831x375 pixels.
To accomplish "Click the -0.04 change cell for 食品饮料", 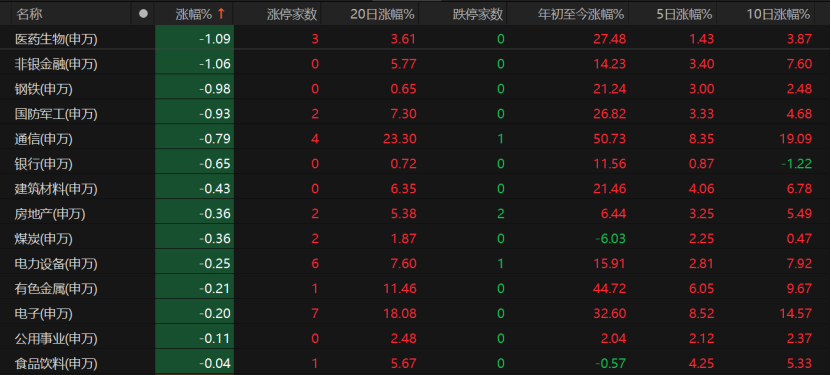I will pyautogui.click(x=195, y=363).
